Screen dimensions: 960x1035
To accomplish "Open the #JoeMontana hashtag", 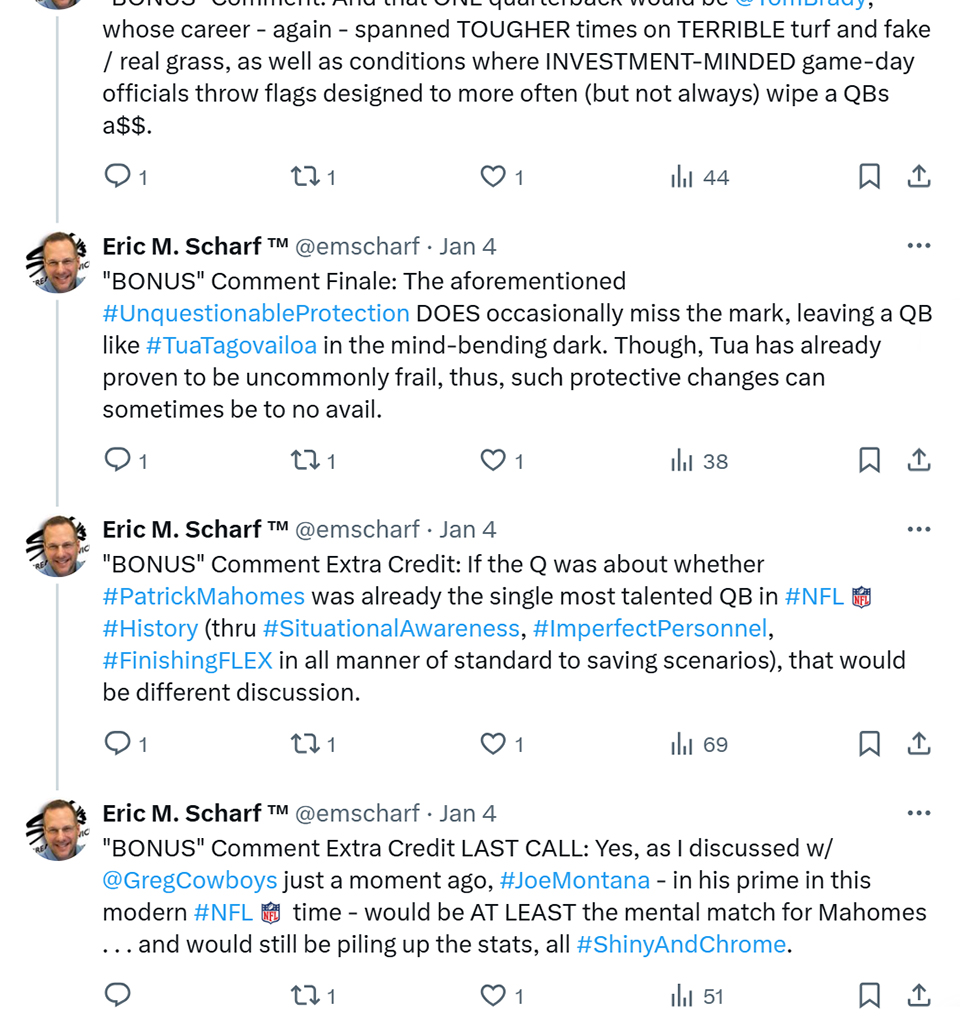I will [x=574, y=880].
